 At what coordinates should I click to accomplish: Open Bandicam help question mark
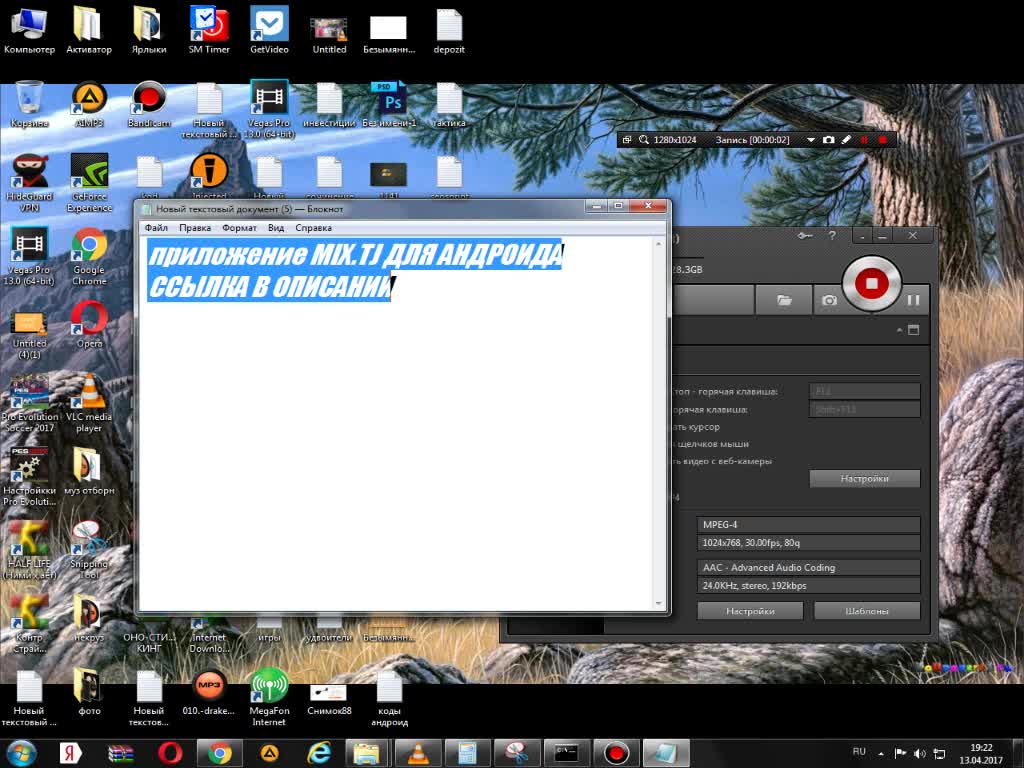[832, 236]
